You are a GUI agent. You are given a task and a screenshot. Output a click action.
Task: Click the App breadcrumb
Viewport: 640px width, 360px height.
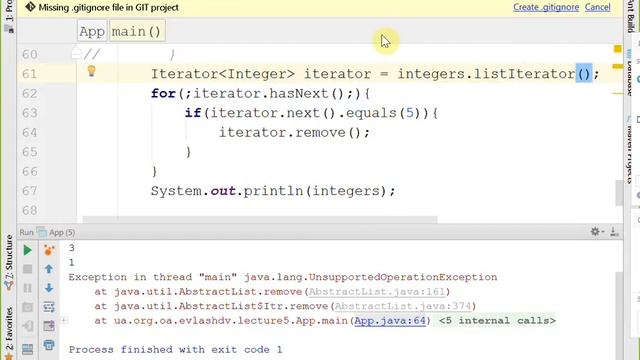92,31
